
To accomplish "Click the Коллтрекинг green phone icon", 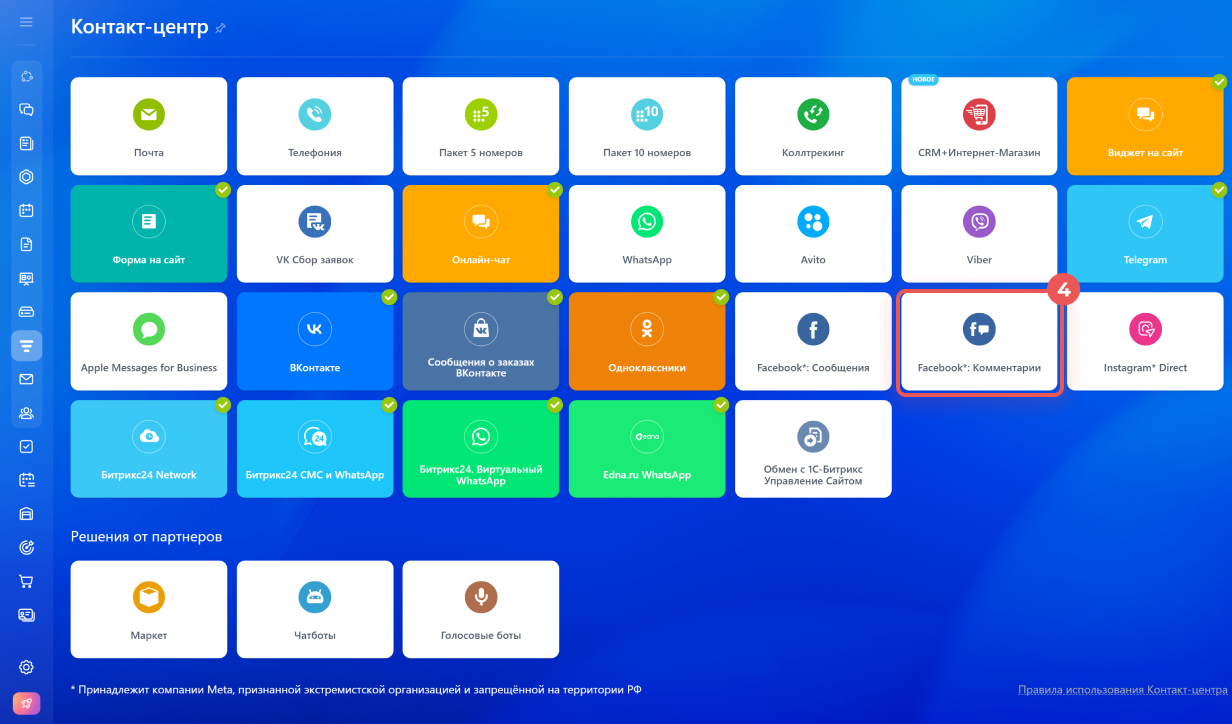I will pyautogui.click(x=813, y=115).
